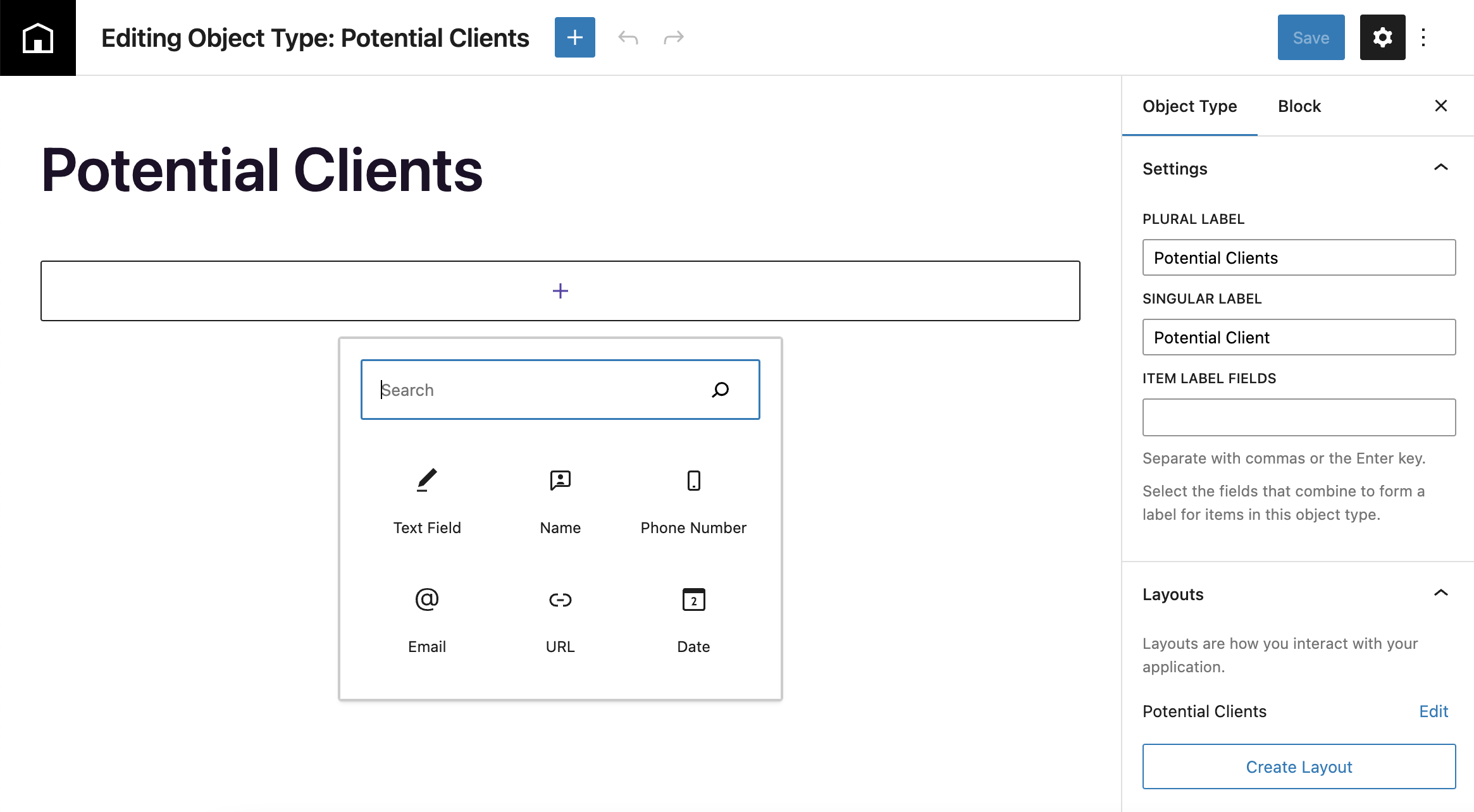Insert a Name field block
Viewport: 1474px width, 812px height.
coord(560,501)
